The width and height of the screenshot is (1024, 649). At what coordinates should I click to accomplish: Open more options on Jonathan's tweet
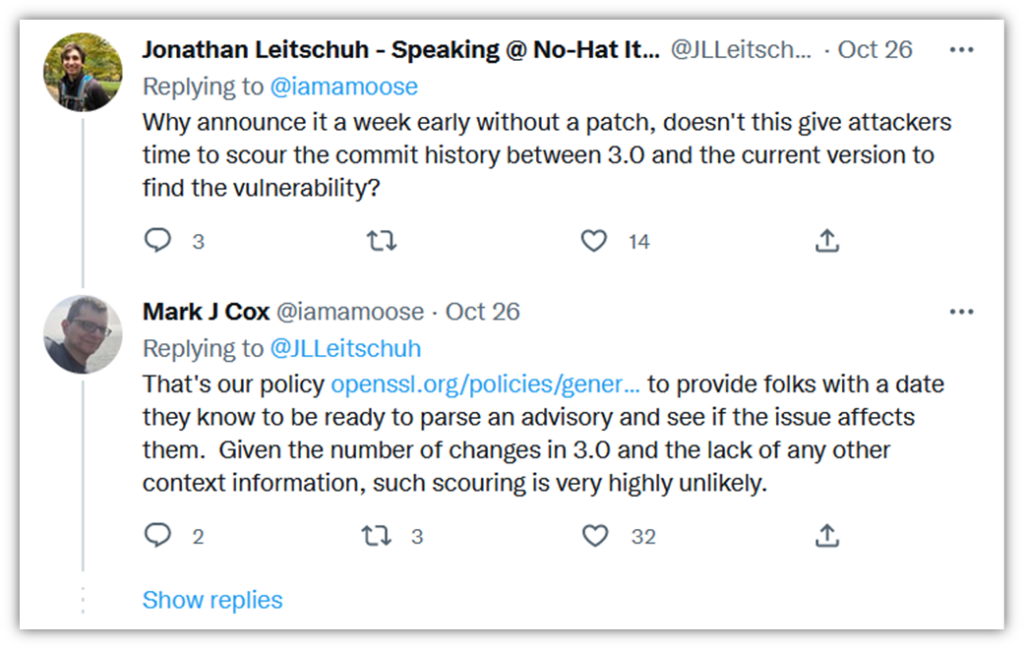pyautogui.click(x=961, y=50)
